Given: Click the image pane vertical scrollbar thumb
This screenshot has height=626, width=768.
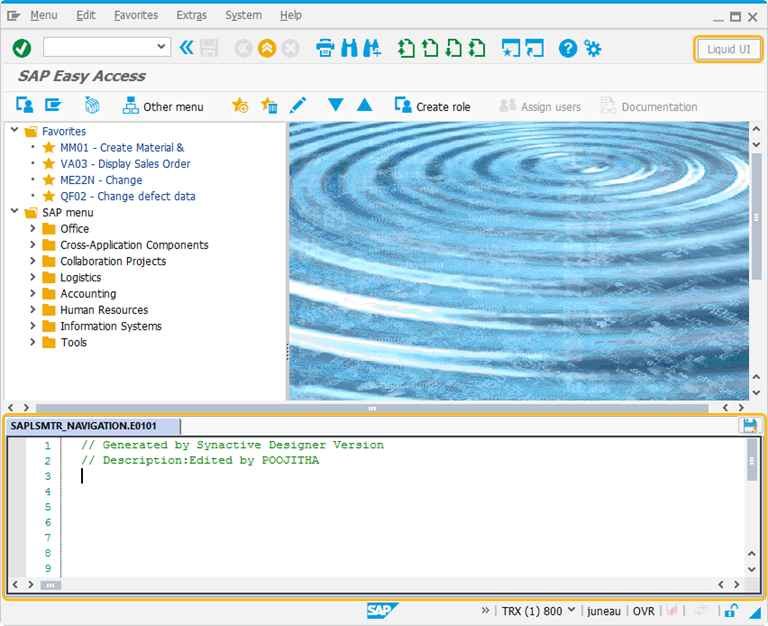Looking at the screenshot, I should [x=756, y=217].
